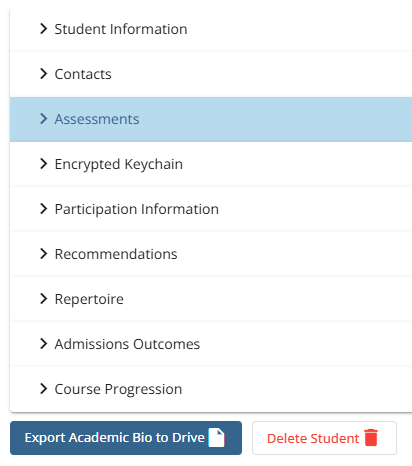
Task: Expand Recommendations via its chevron
Action: click(43, 254)
